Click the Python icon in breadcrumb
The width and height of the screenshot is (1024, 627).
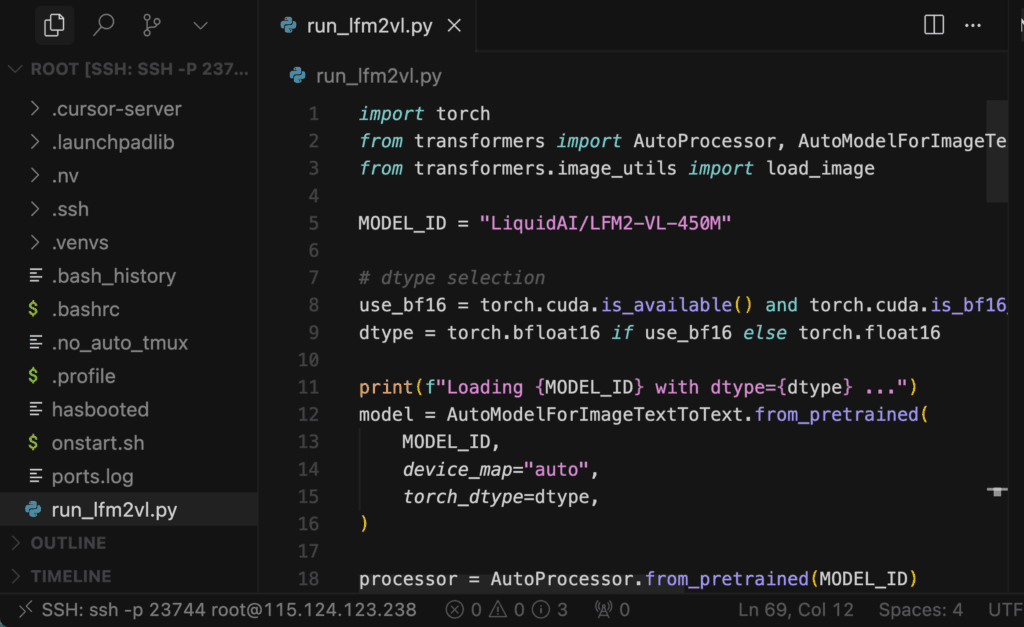tap(298, 76)
